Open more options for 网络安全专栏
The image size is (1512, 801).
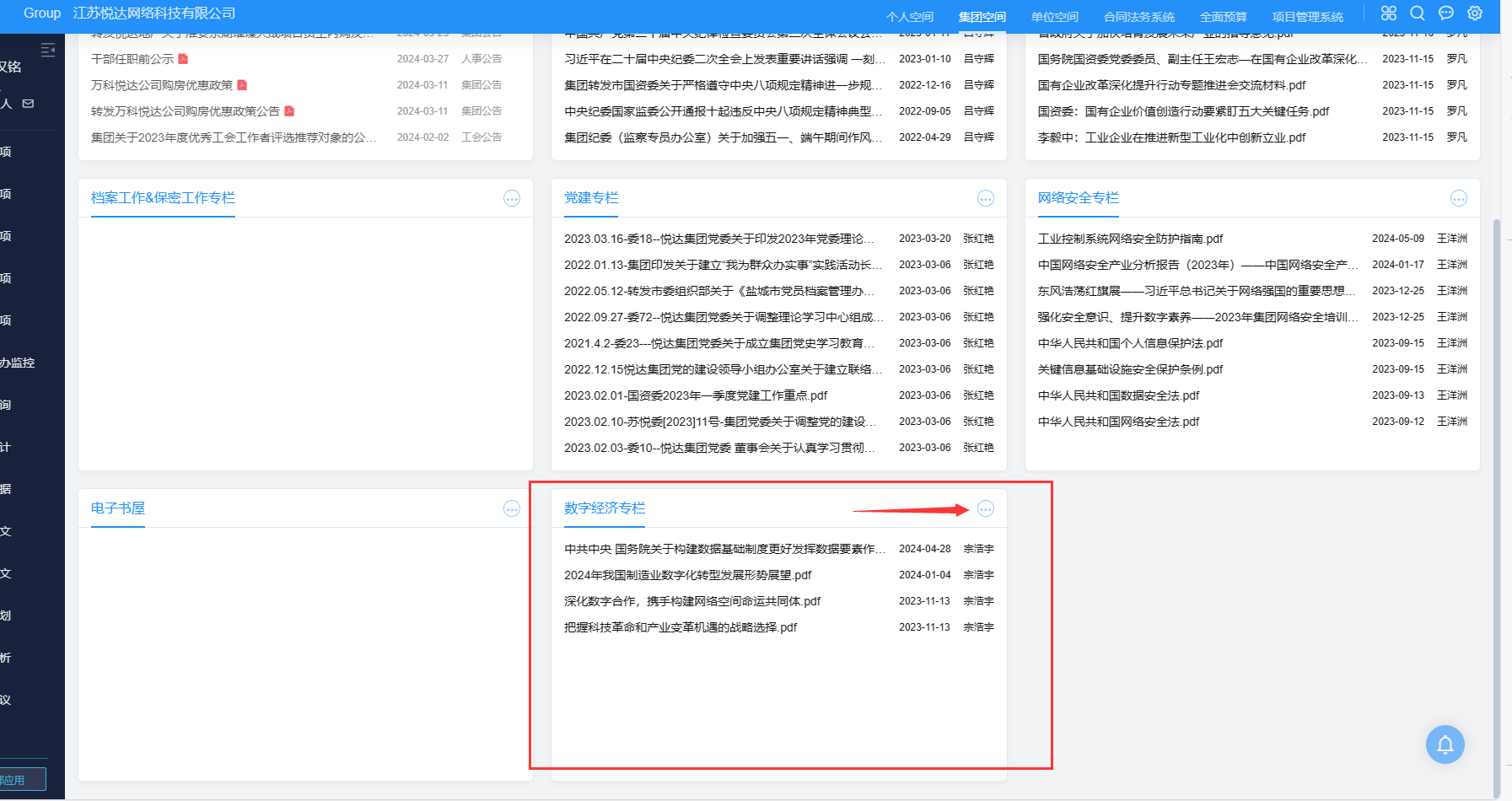pyautogui.click(x=1458, y=198)
